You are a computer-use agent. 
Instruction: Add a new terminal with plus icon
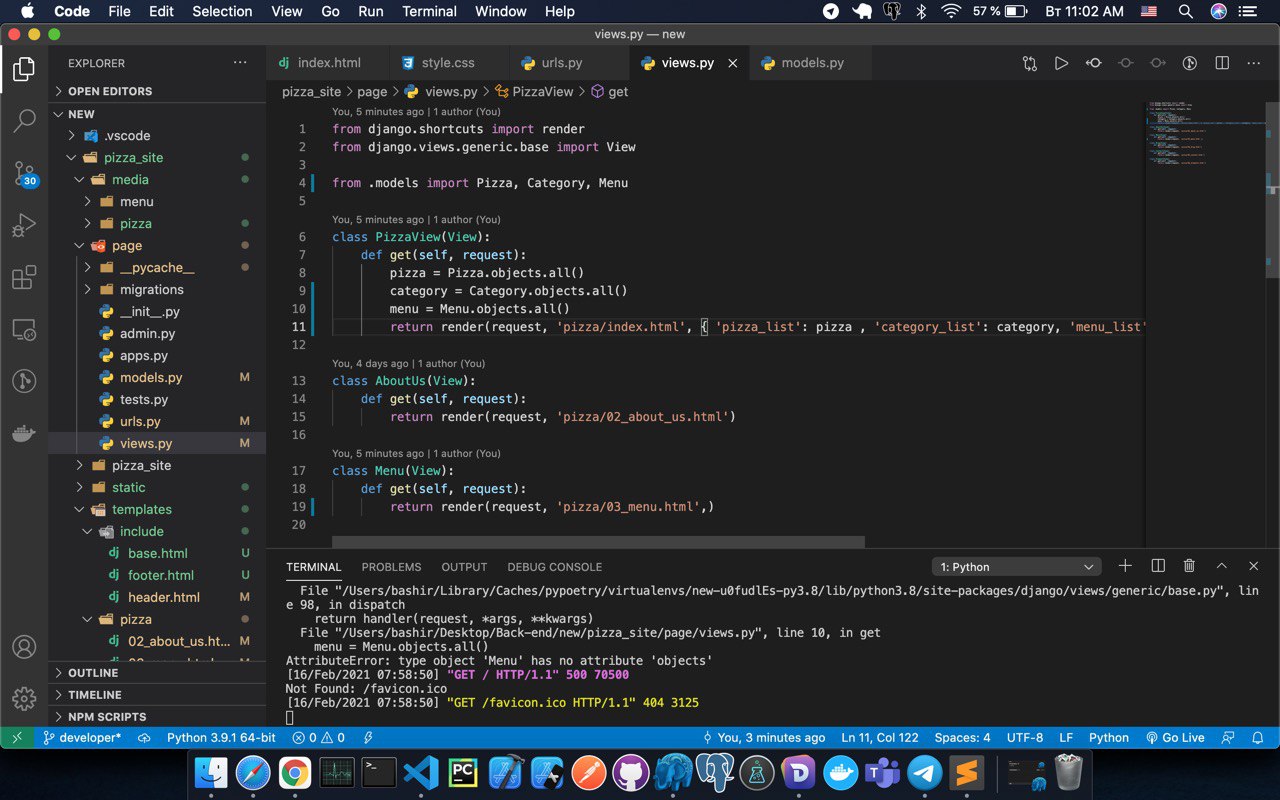coord(1125,566)
